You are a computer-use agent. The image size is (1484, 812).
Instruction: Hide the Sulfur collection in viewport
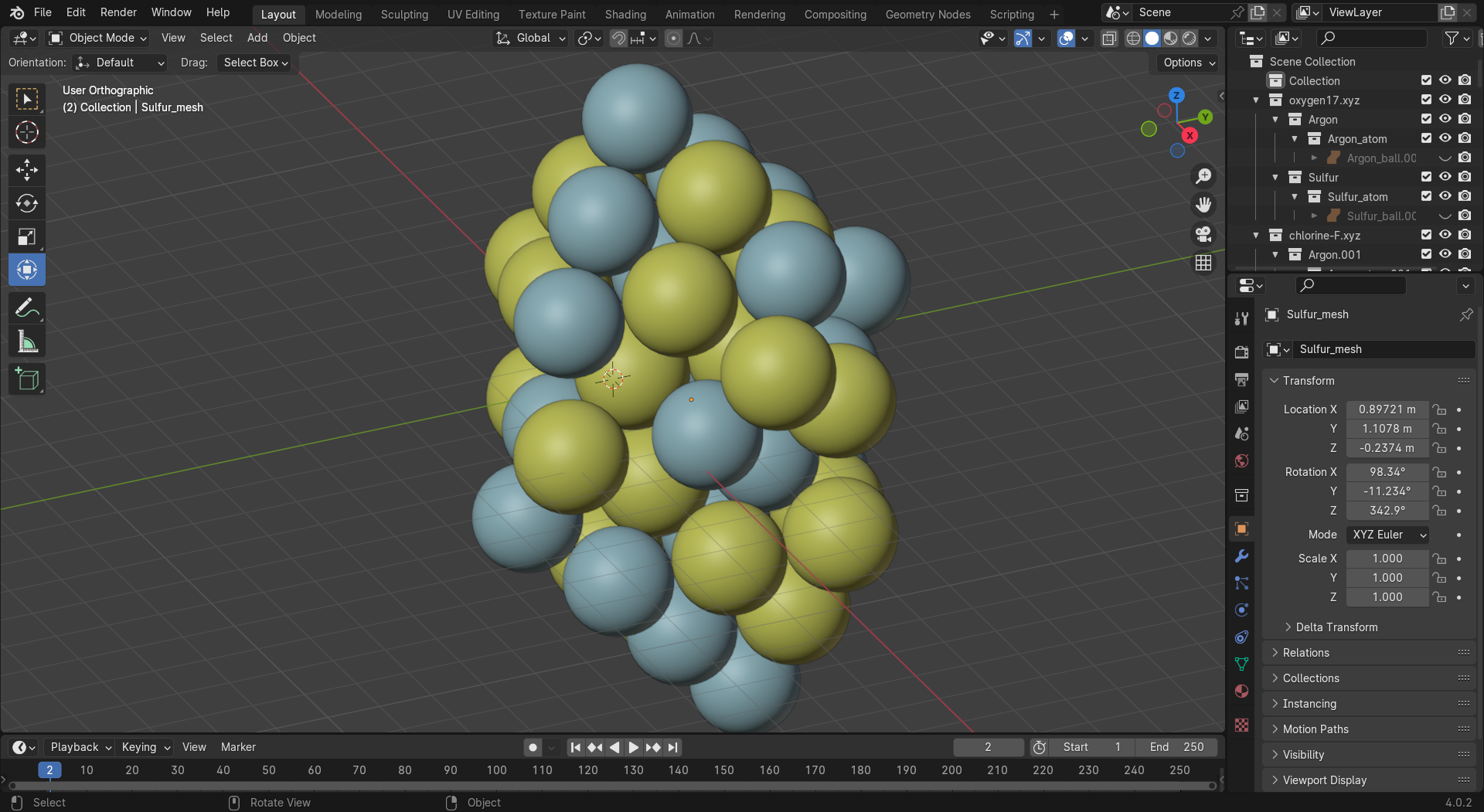pyautogui.click(x=1445, y=177)
